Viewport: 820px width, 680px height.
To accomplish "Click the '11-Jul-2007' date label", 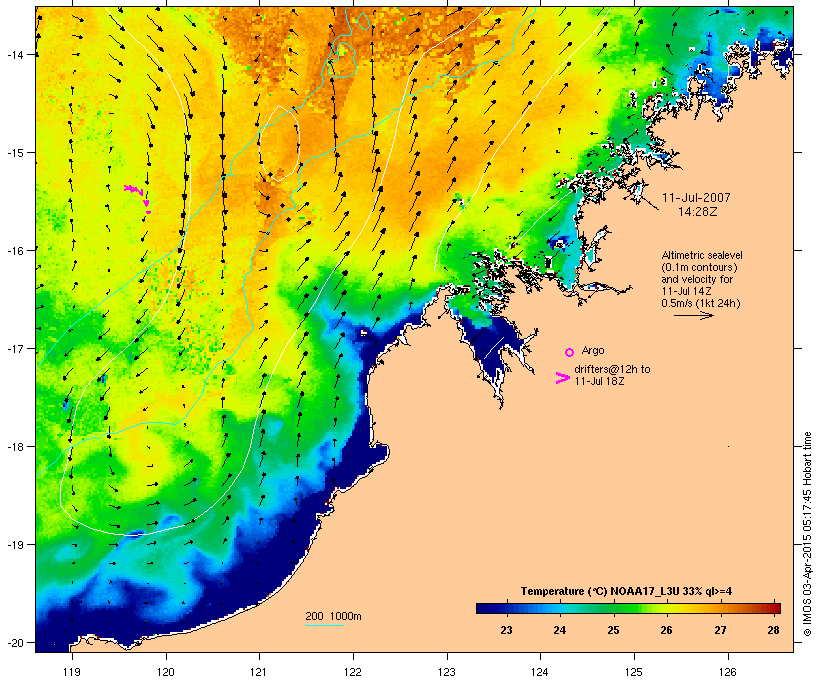I will 696,198.
